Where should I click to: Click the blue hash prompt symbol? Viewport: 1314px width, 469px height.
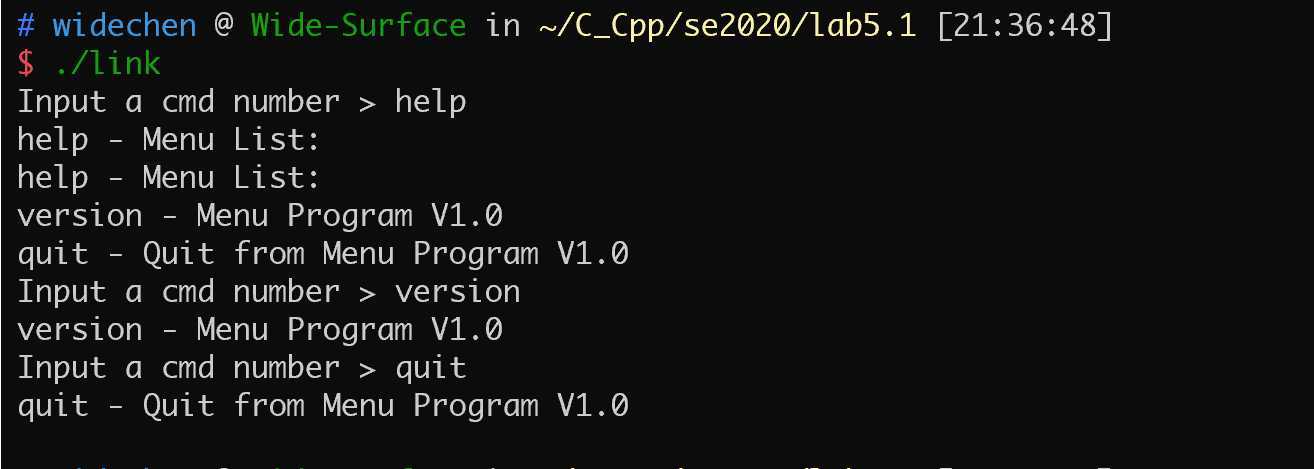click(26, 25)
